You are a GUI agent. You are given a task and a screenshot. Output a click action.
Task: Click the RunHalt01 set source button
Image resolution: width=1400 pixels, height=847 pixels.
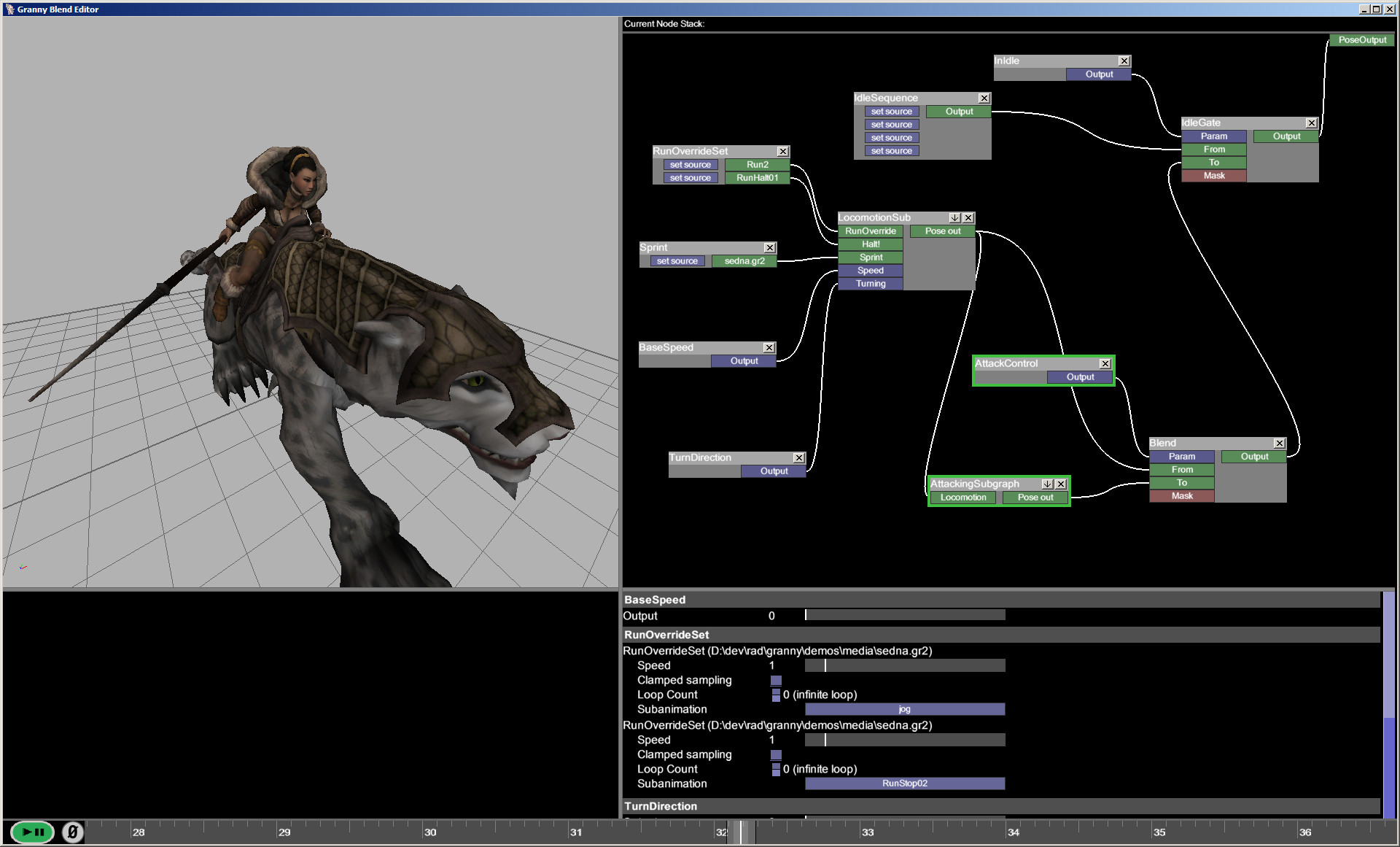coord(690,178)
